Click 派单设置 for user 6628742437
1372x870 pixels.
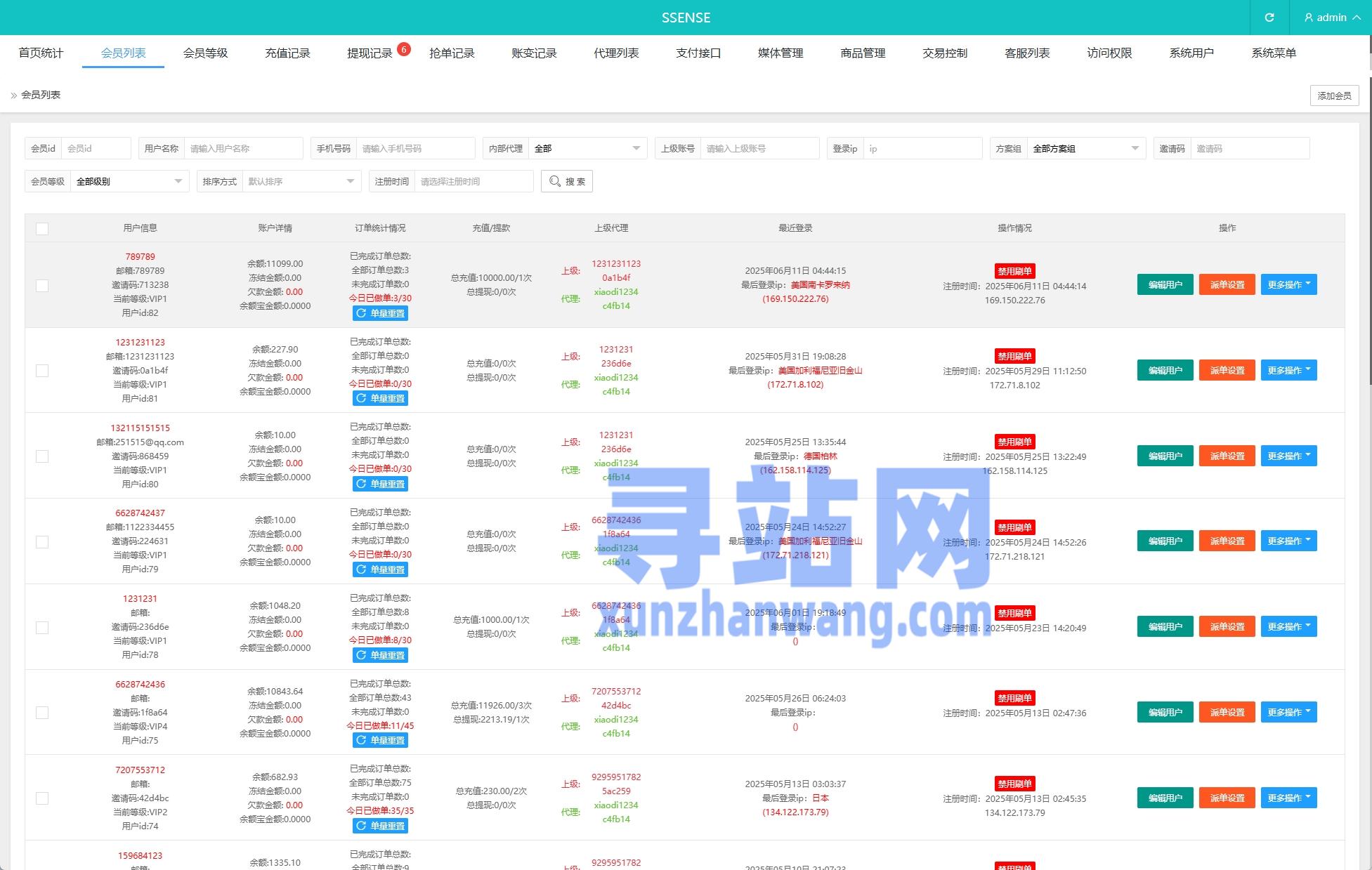(x=1227, y=541)
